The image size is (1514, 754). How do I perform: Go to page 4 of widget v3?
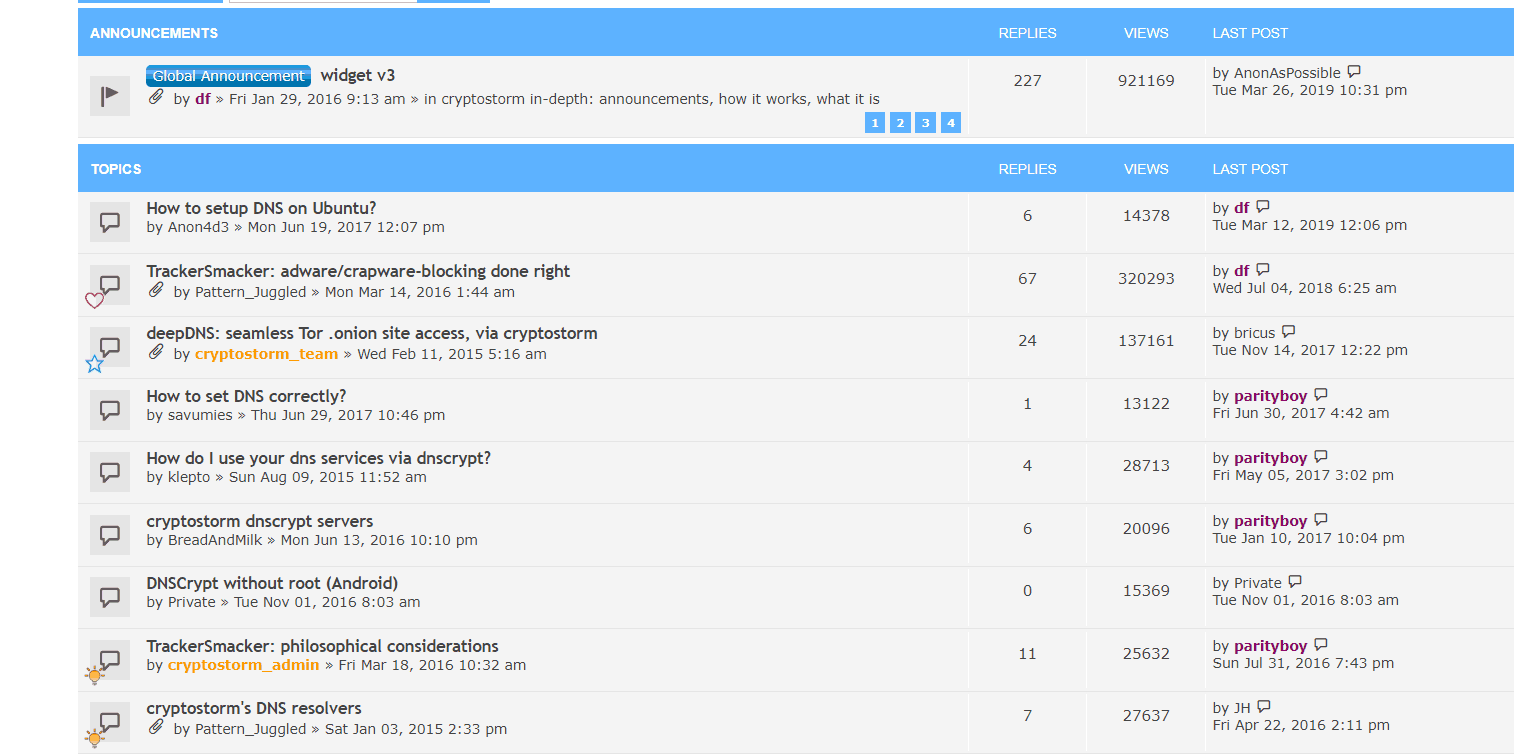pos(951,123)
